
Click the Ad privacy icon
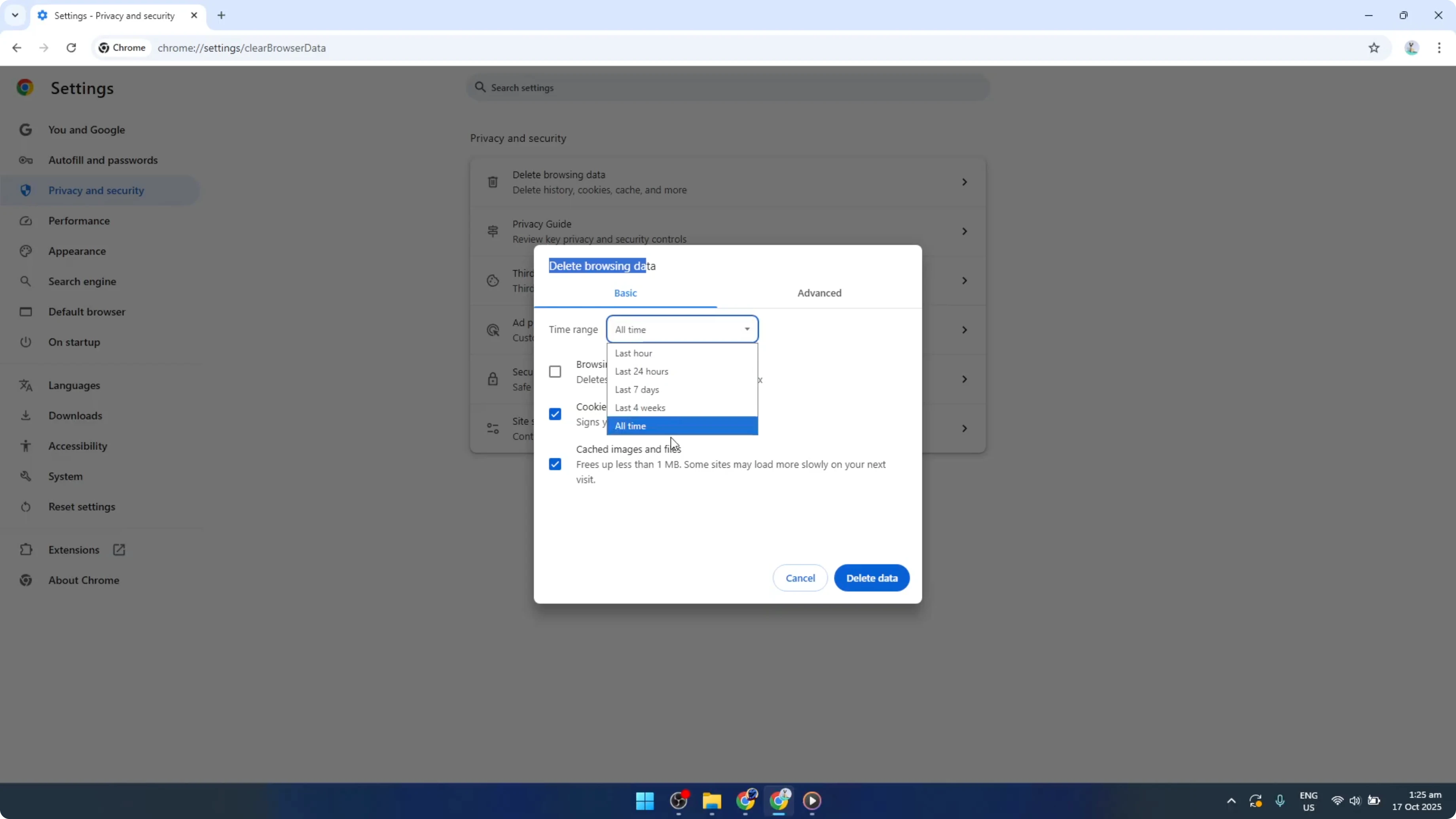click(493, 330)
